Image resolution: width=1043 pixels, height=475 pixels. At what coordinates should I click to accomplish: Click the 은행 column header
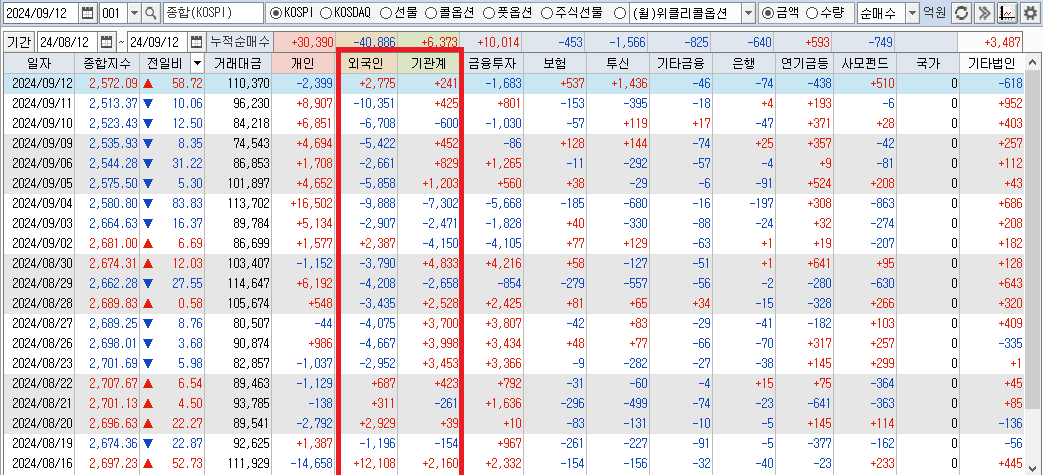pyautogui.click(x=742, y=64)
